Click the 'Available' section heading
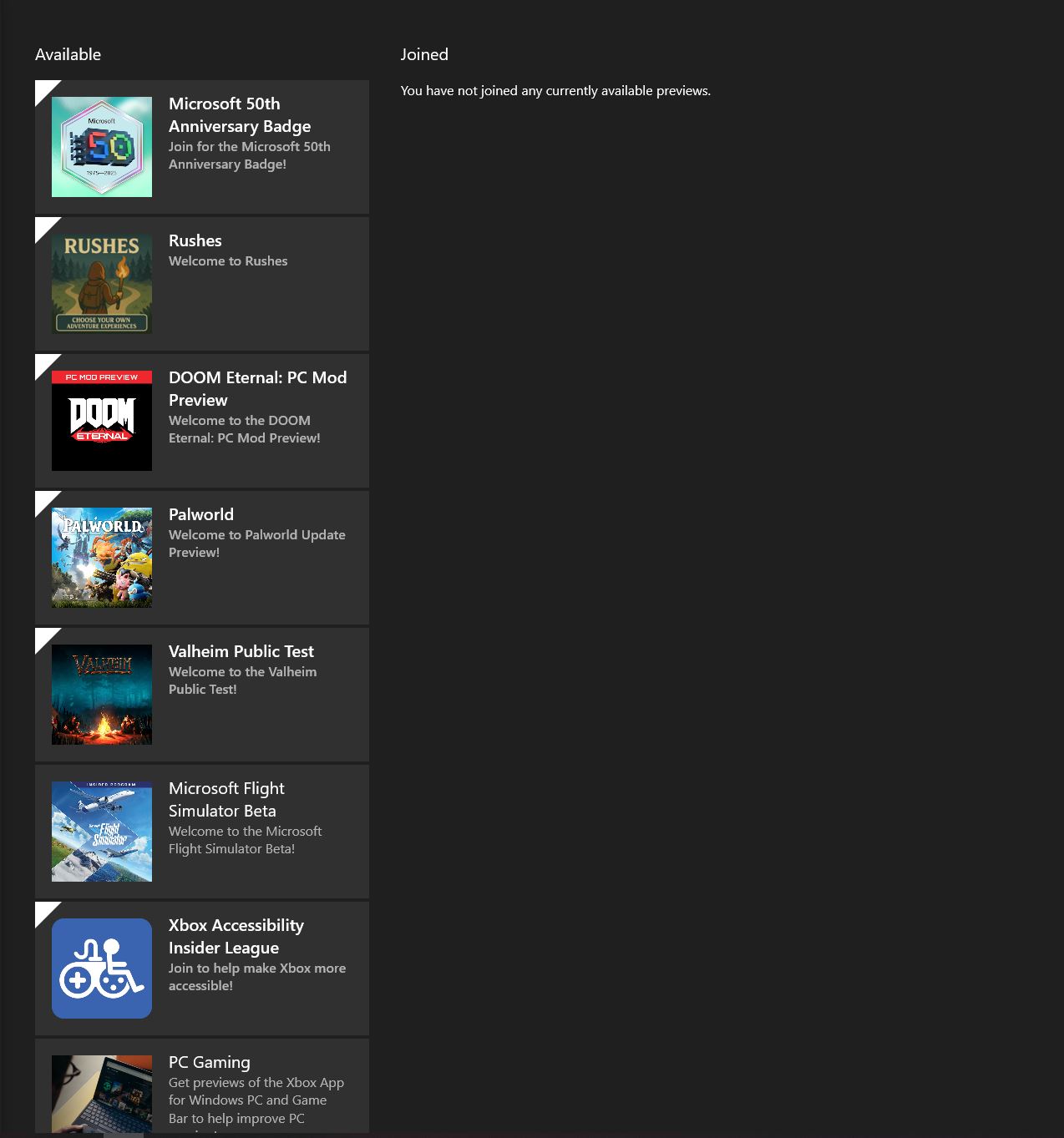Screen dimensions: 1064x1138 coord(68,54)
